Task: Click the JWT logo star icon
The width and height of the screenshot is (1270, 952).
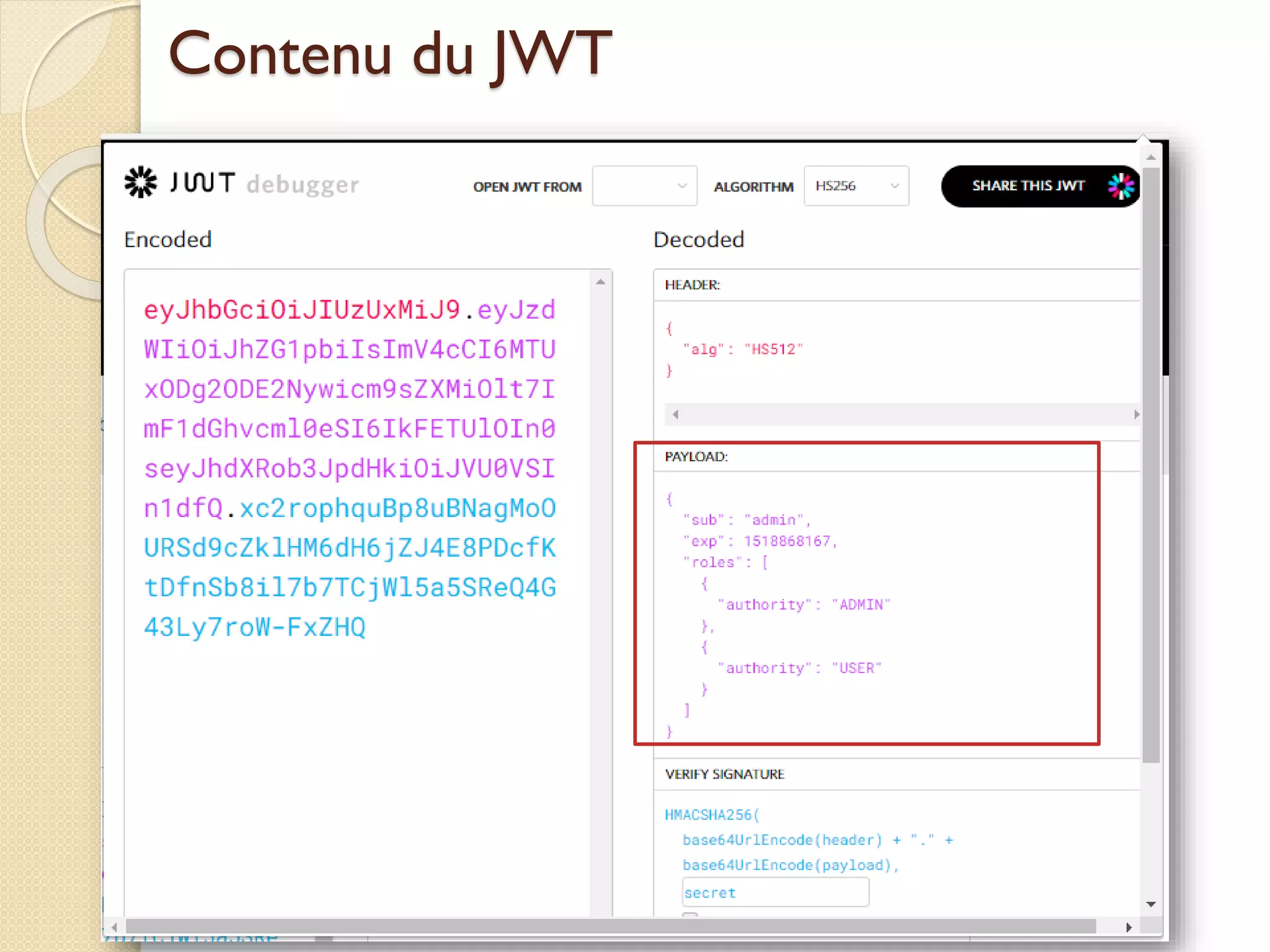Action: (x=141, y=182)
